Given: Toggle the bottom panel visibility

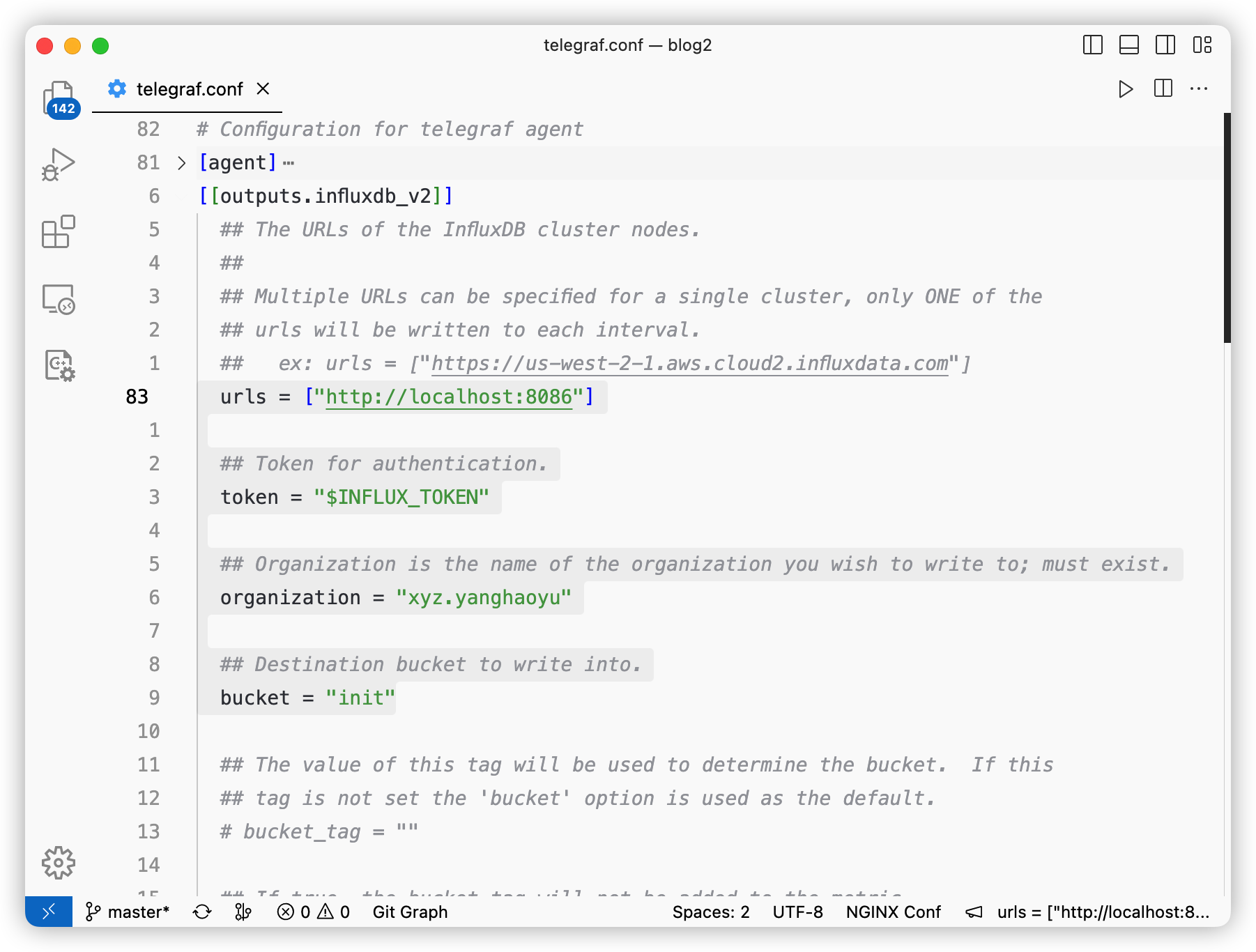Looking at the screenshot, I should pyautogui.click(x=1128, y=45).
